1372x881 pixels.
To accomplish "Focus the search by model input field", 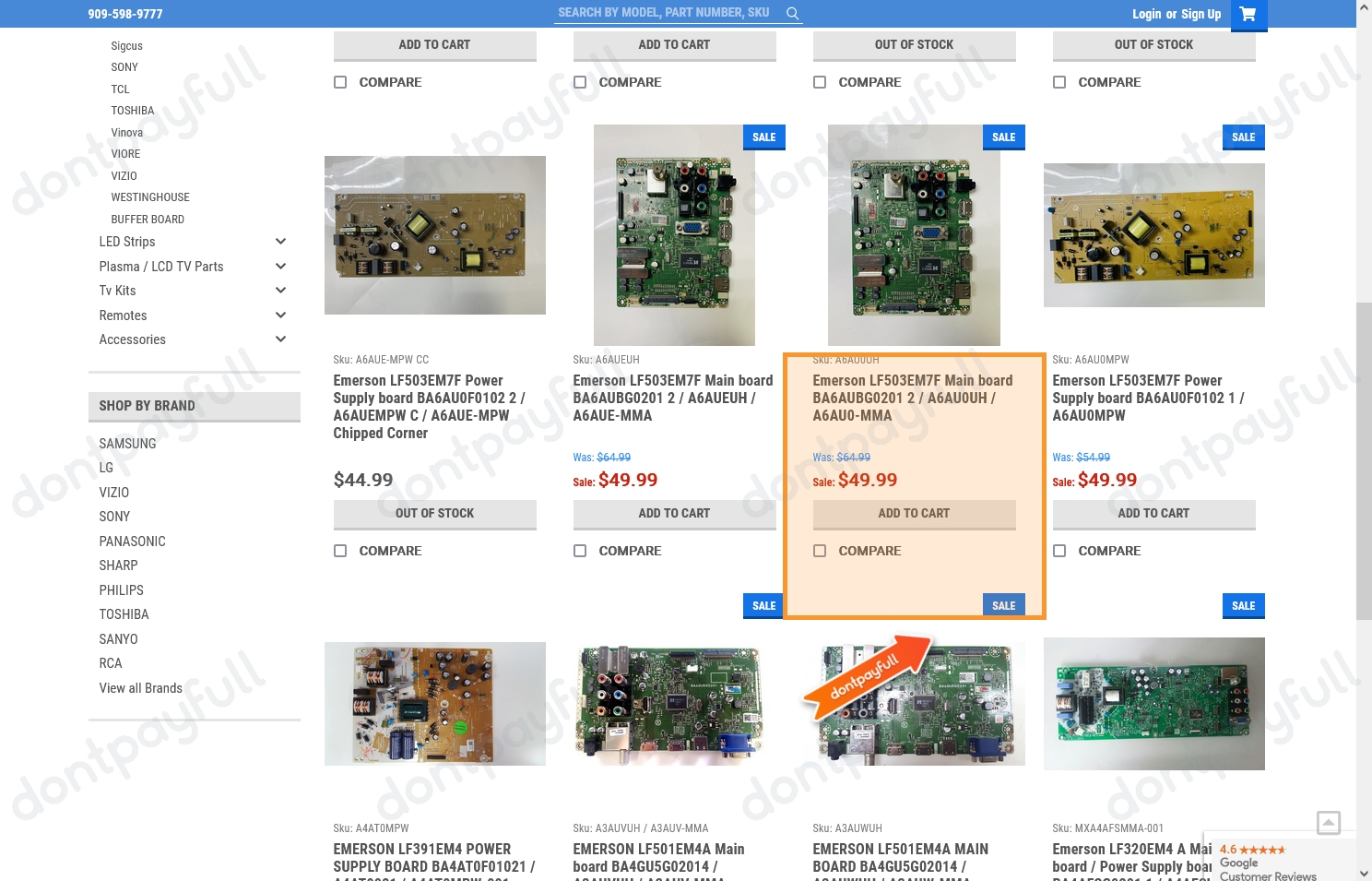I will (x=668, y=13).
